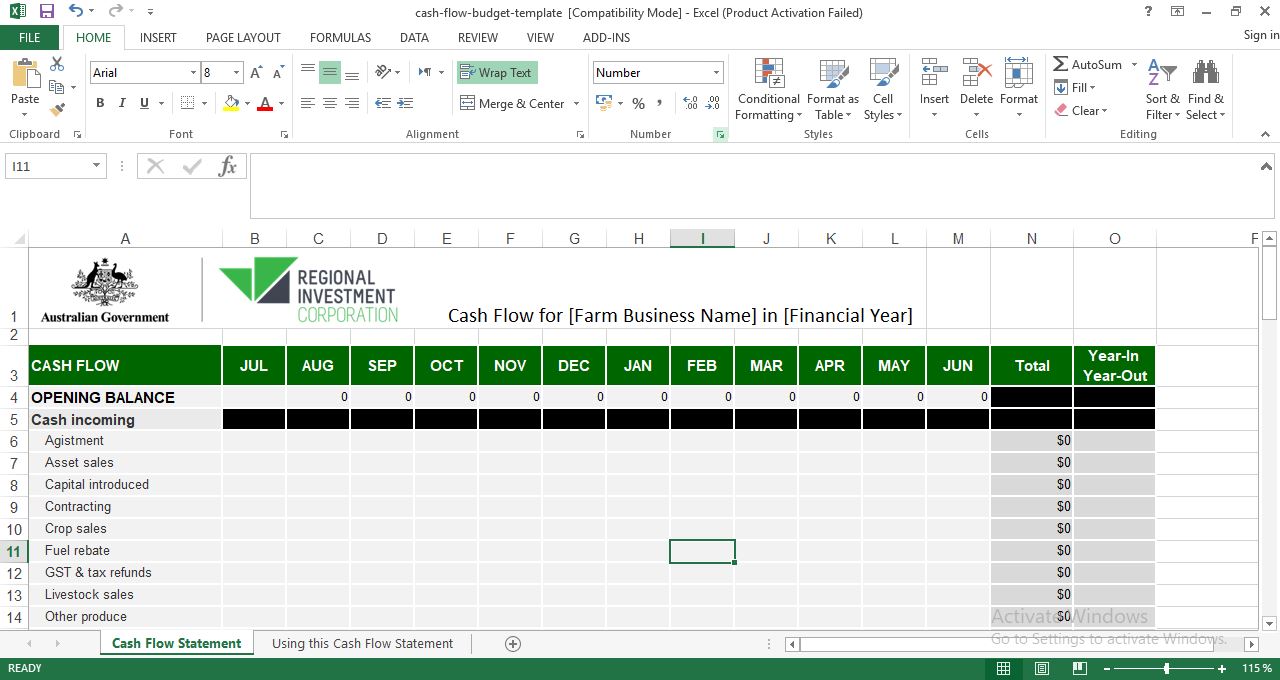This screenshot has height=680, width=1280.
Task: Open Sort & Filter menu
Action: (x=1163, y=90)
